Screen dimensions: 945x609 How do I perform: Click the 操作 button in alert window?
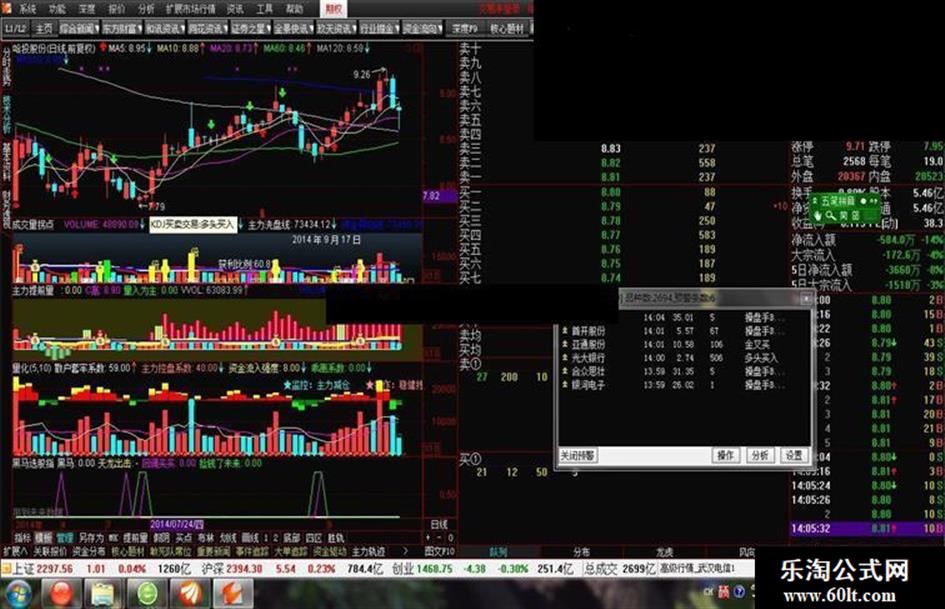pyautogui.click(x=726, y=455)
